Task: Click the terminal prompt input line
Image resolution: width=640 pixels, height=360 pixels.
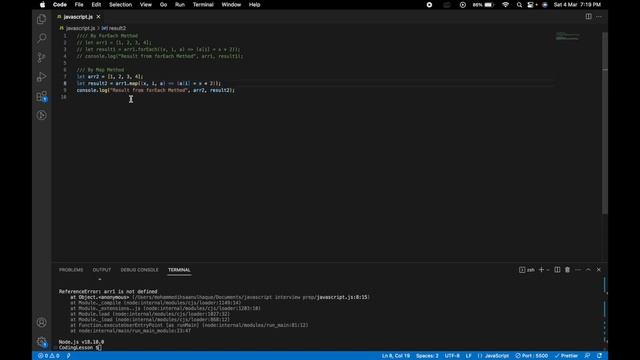Action: pyautogui.click(x=80, y=348)
